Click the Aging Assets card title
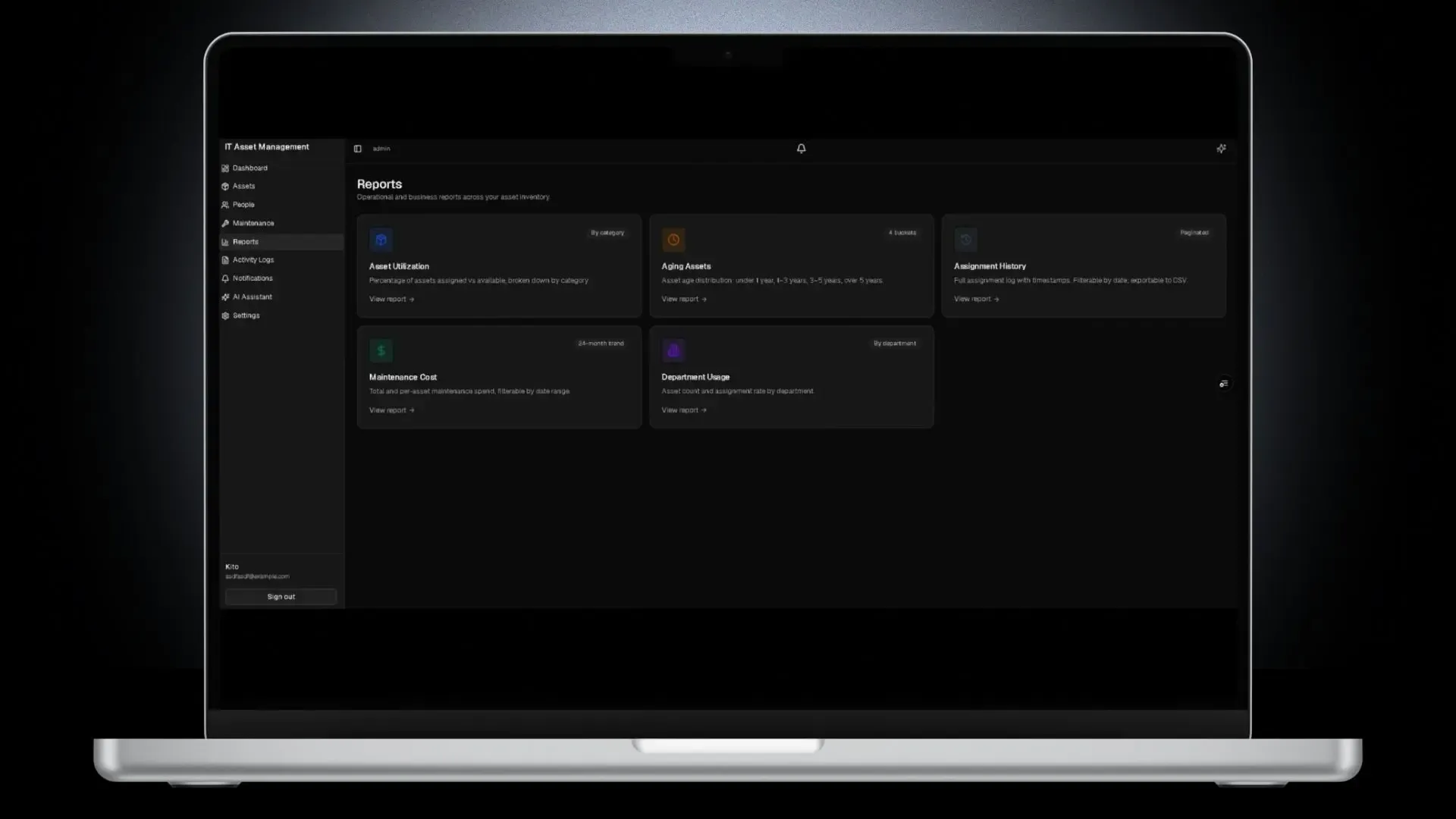The height and width of the screenshot is (819, 1456). coord(686,266)
